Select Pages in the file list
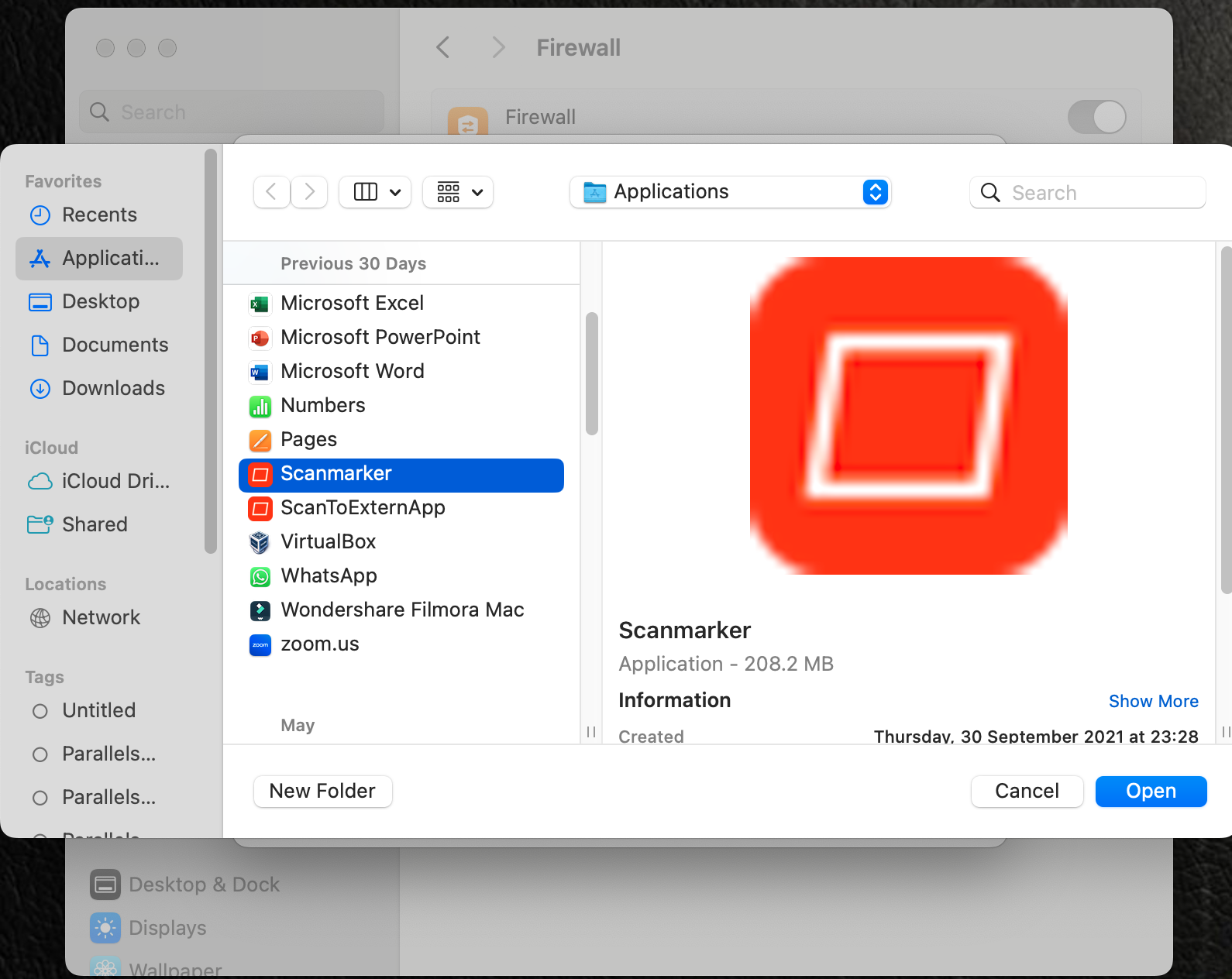The height and width of the screenshot is (979, 1232). 401,440
